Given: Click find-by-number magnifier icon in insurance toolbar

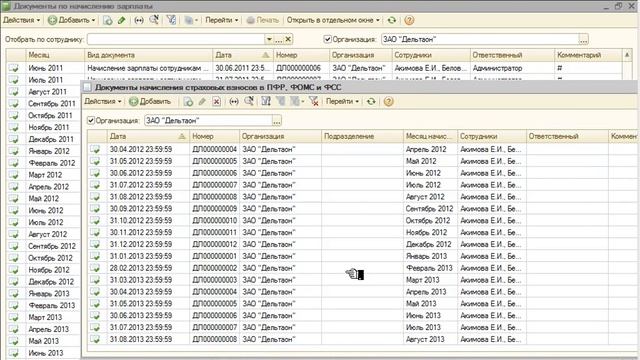Looking at the screenshot, I should [x=249, y=102].
